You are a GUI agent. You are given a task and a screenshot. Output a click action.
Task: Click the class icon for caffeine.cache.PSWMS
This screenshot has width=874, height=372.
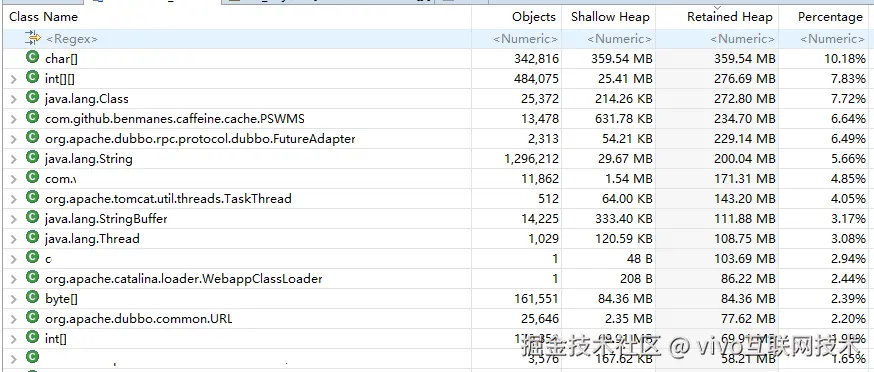(x=32, y=118)
